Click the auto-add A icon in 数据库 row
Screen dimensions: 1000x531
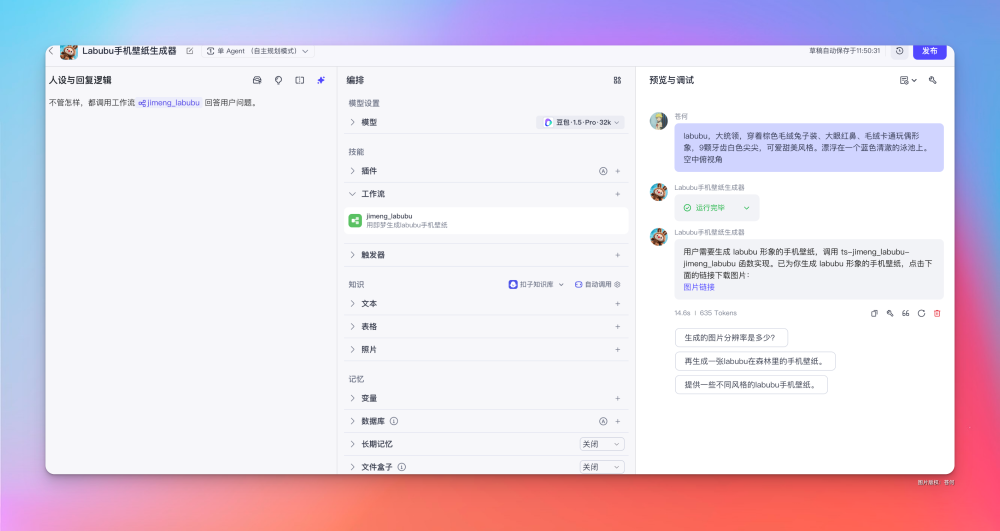click(x=603, y=421)
